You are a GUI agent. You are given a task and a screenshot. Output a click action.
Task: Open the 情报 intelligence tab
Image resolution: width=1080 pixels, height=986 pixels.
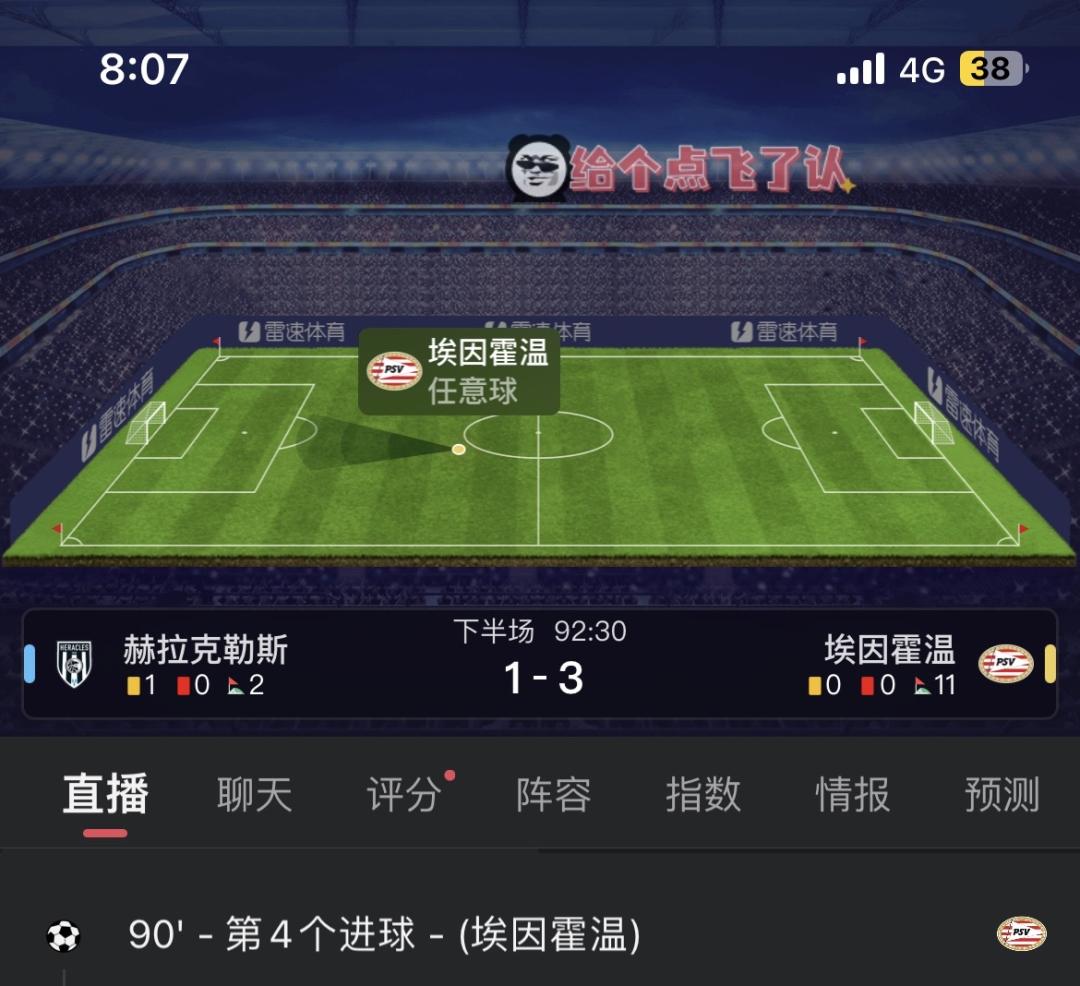coord(853,794)
